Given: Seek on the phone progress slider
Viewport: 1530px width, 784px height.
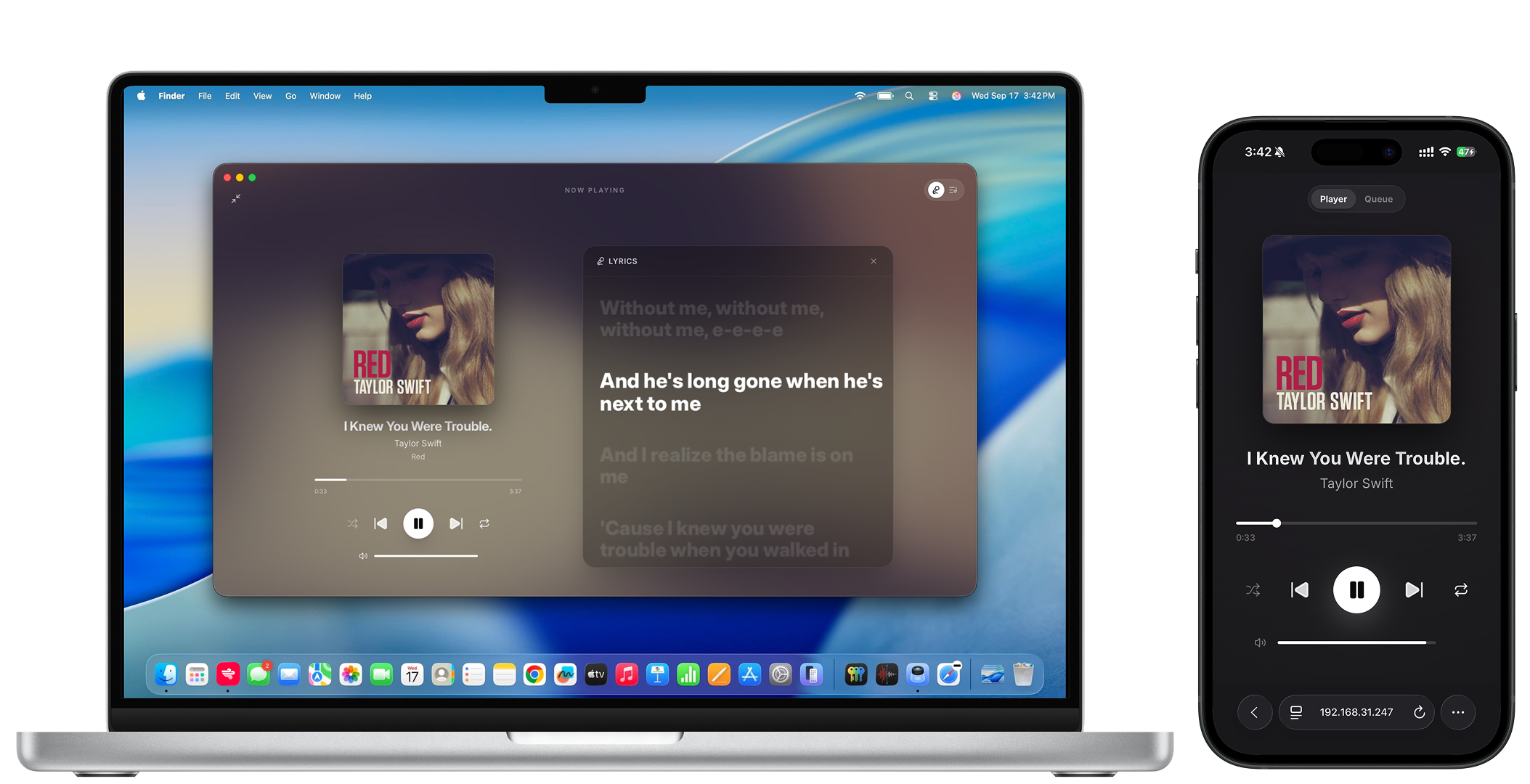Looking at the screenshot, I should tap(1356, 523).
